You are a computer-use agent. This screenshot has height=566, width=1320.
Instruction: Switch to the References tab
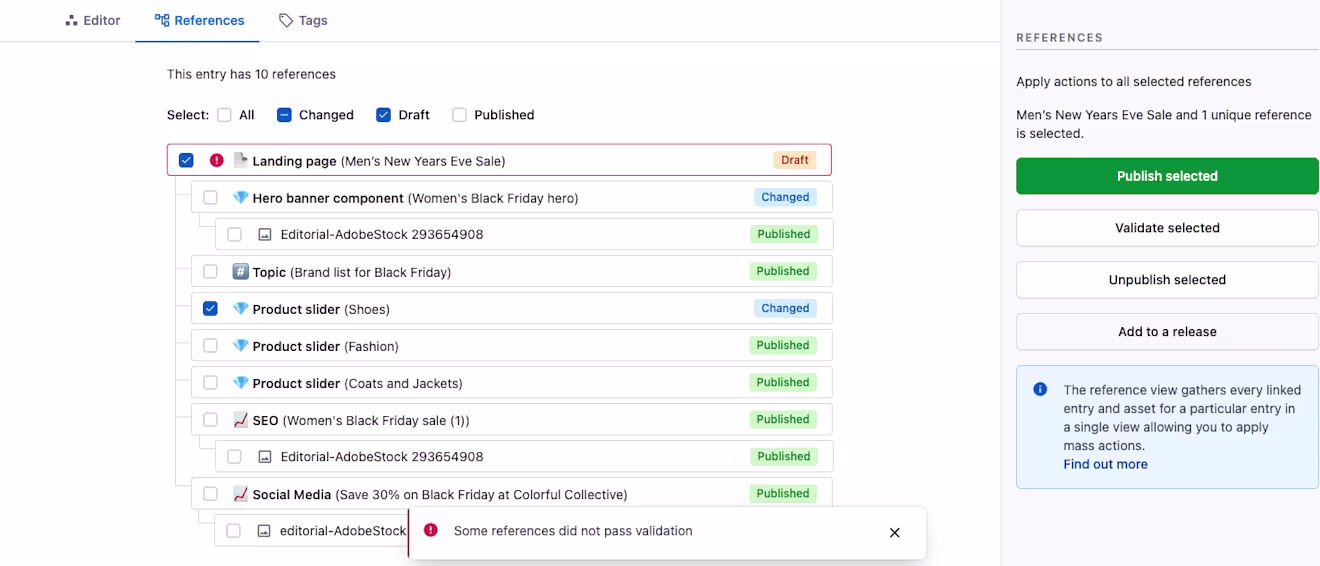pyautogui.click(x=199, y=20)
